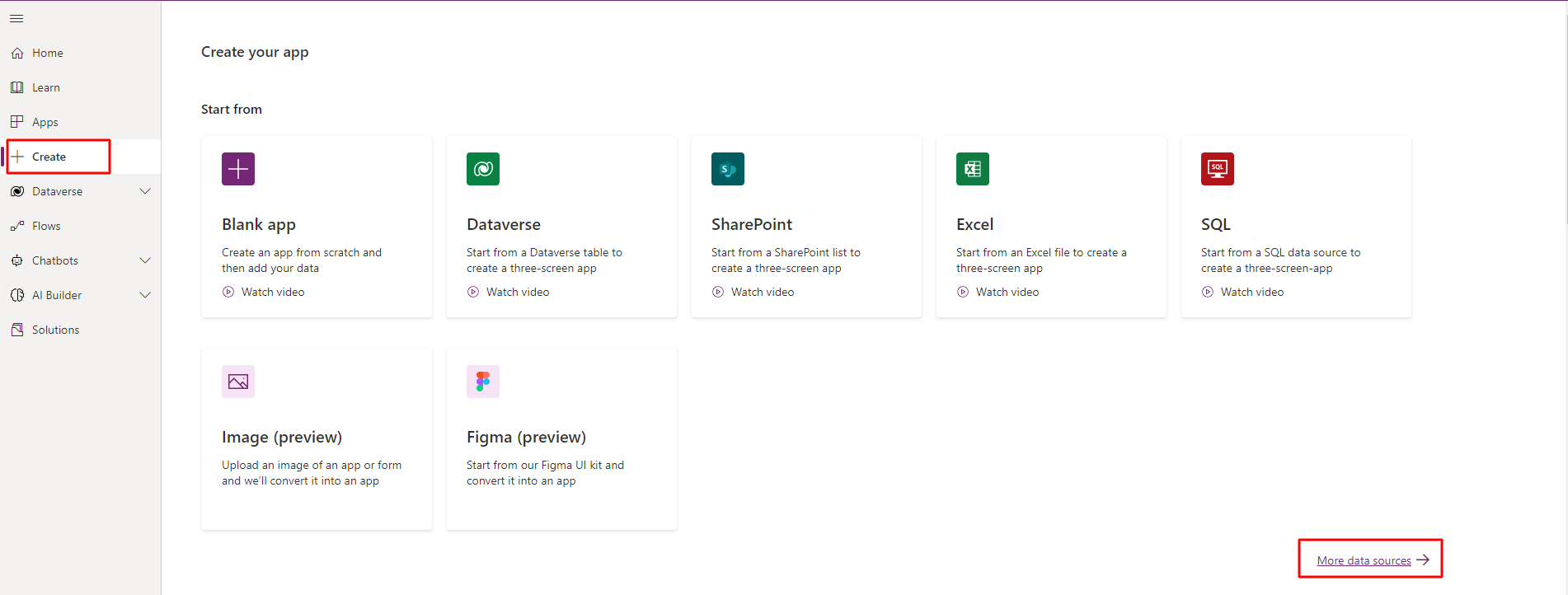
Task: Click the green Excel tile icon
Action: 973,169
